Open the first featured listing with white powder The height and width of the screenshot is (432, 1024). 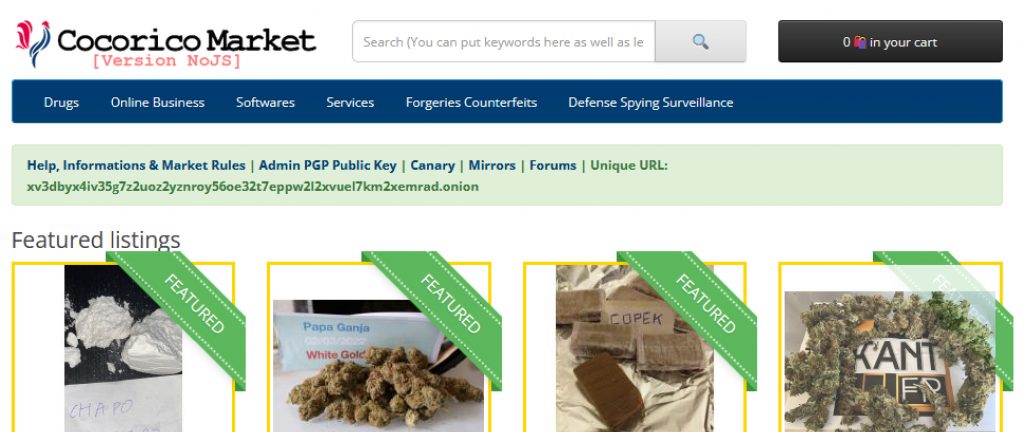pos(123,348)
